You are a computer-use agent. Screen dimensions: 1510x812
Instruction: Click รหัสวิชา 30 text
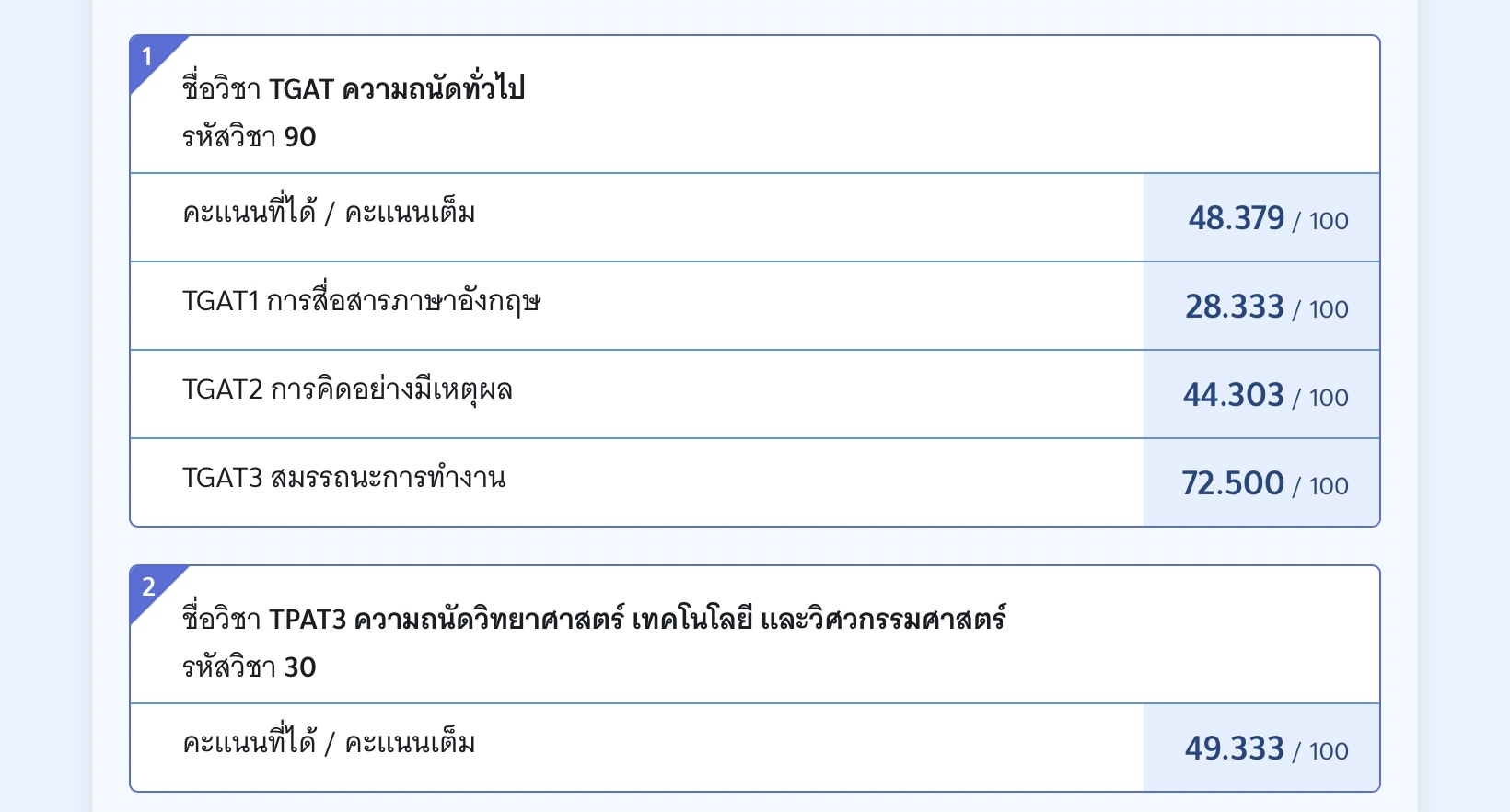(x=250, y=667)
